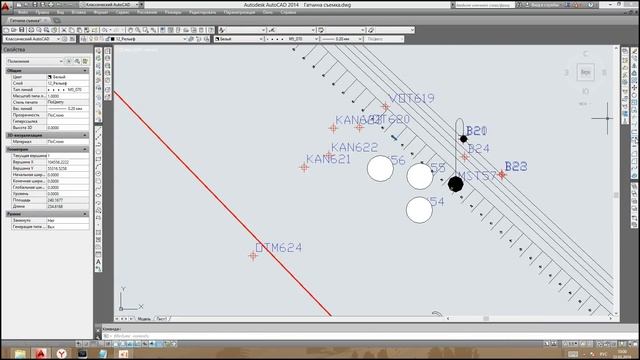Click the Workspace Settings gear icon
640x360 pixels.
point(64,39)
